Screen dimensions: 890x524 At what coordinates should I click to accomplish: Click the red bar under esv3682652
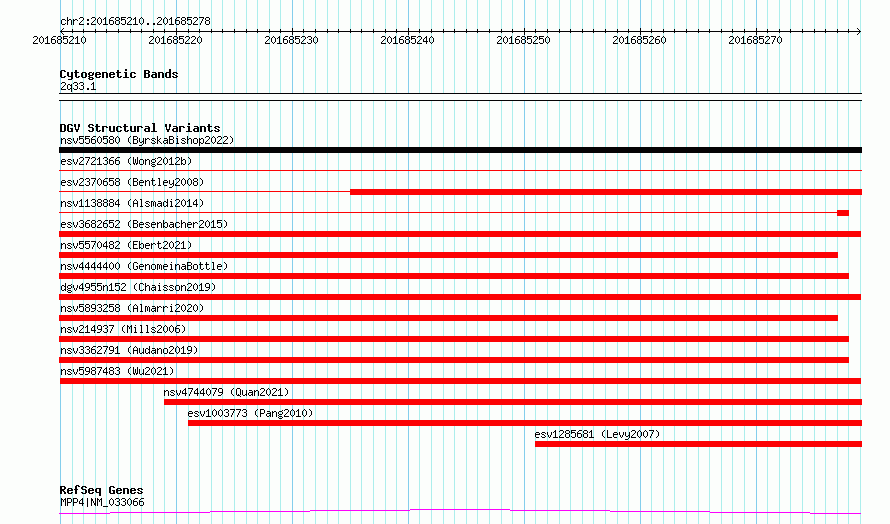[460, 234]
